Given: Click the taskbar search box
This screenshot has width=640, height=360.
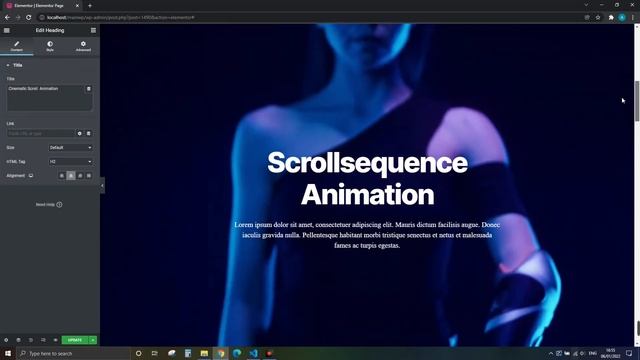Looking at the screenshot, I should (73, 353).
